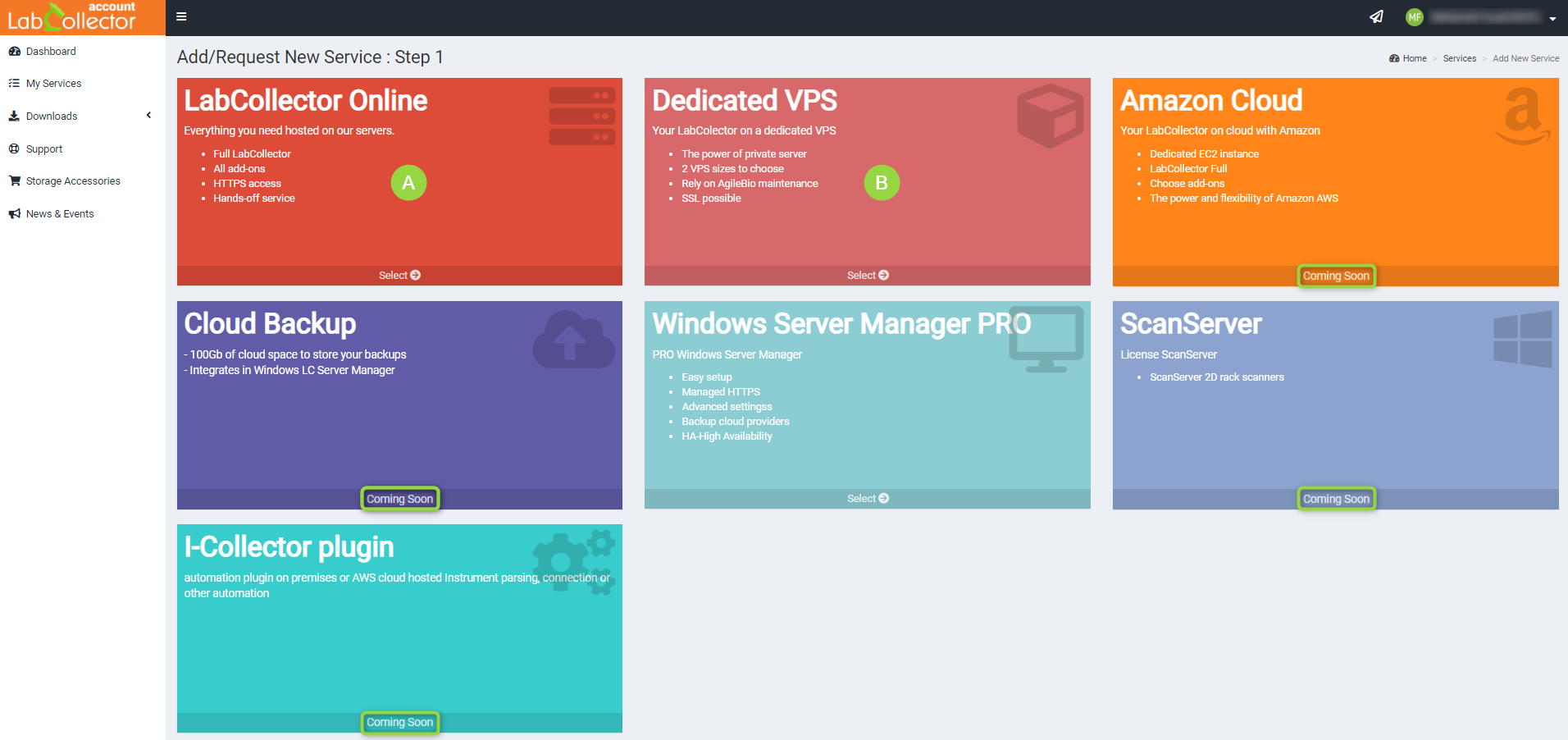Click the I-Collector plugin heading

click(289, 546)
